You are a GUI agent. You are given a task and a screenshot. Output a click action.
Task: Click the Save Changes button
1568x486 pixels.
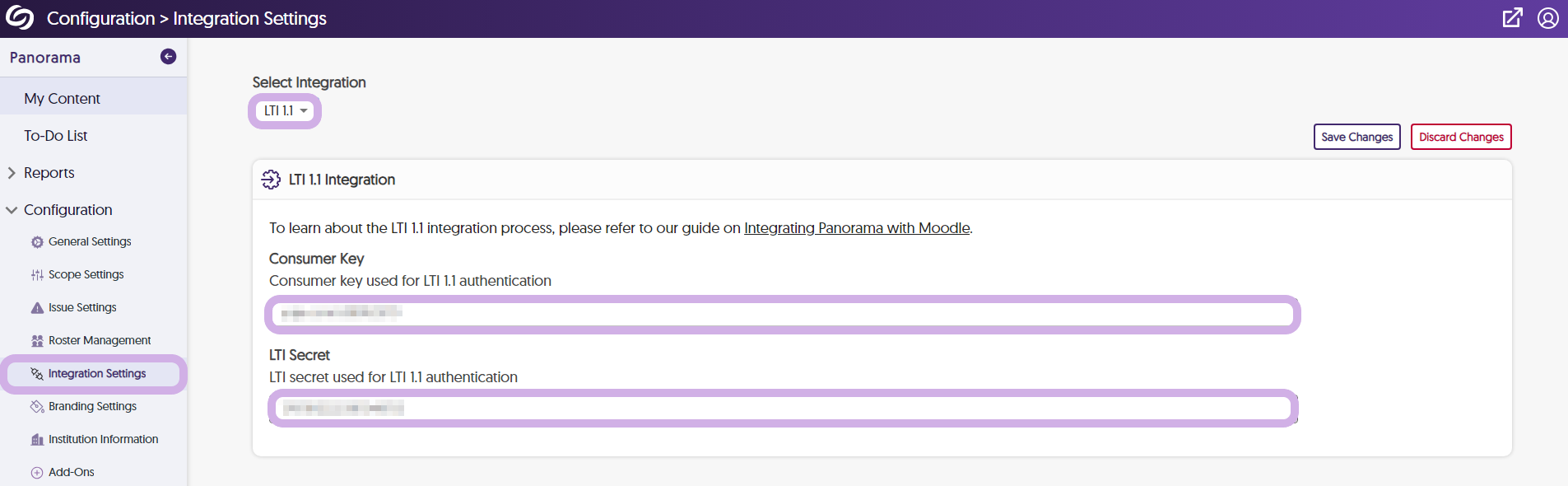(x=1356, y=137)
